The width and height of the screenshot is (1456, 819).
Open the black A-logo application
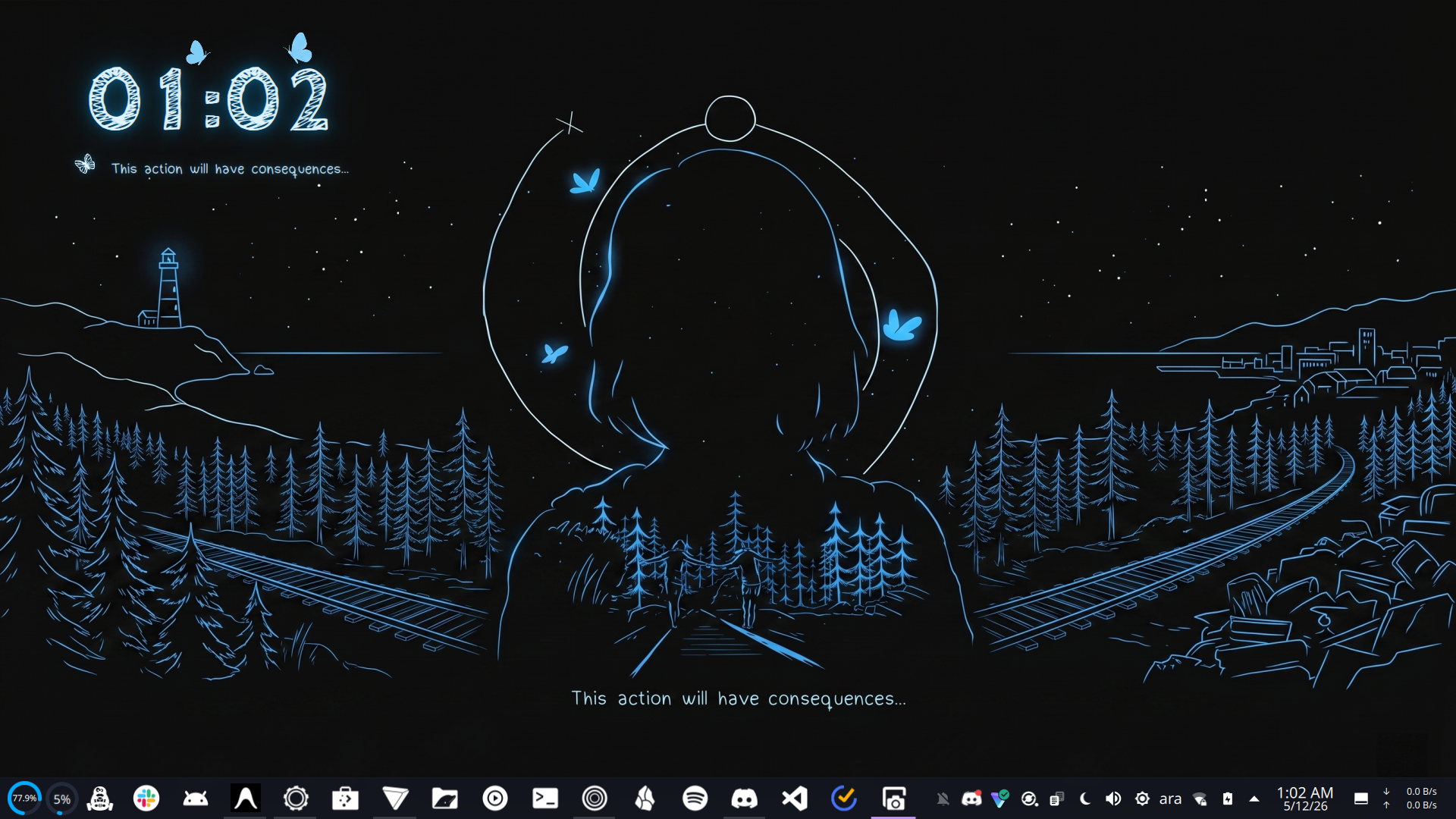pos(246,799)
